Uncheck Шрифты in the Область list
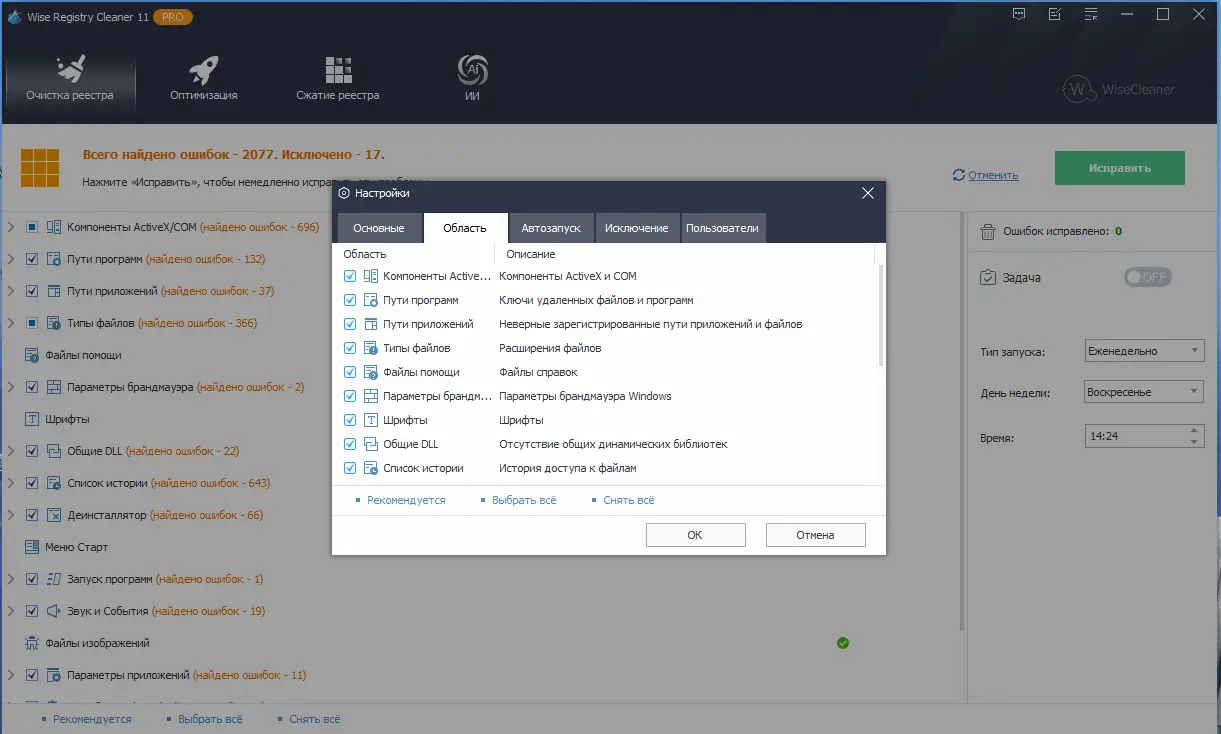The image size is (1221, 734). (x=350, y=419)
